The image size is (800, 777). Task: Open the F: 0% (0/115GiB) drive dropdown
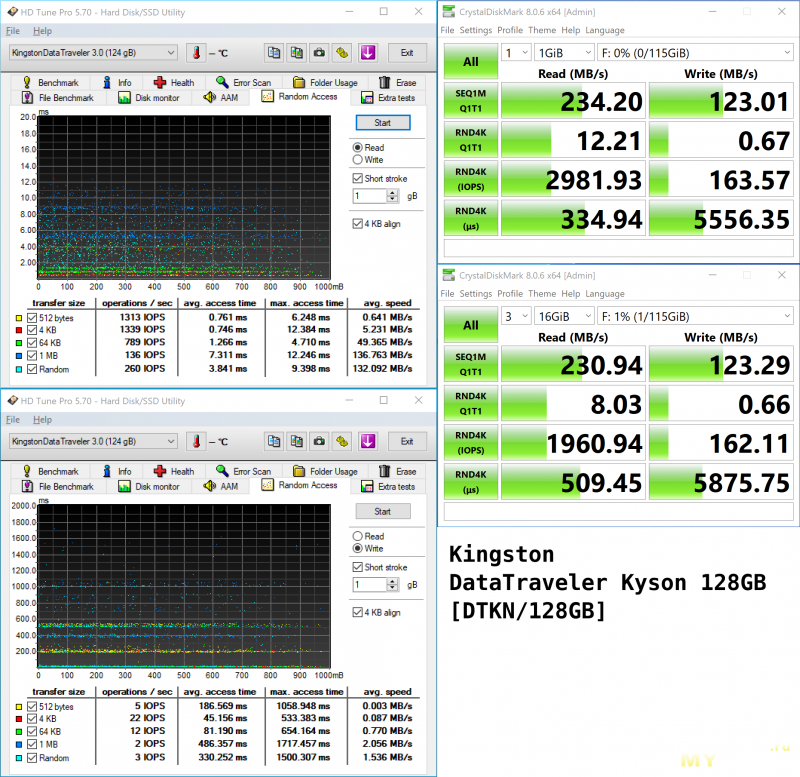coord(695,53)
